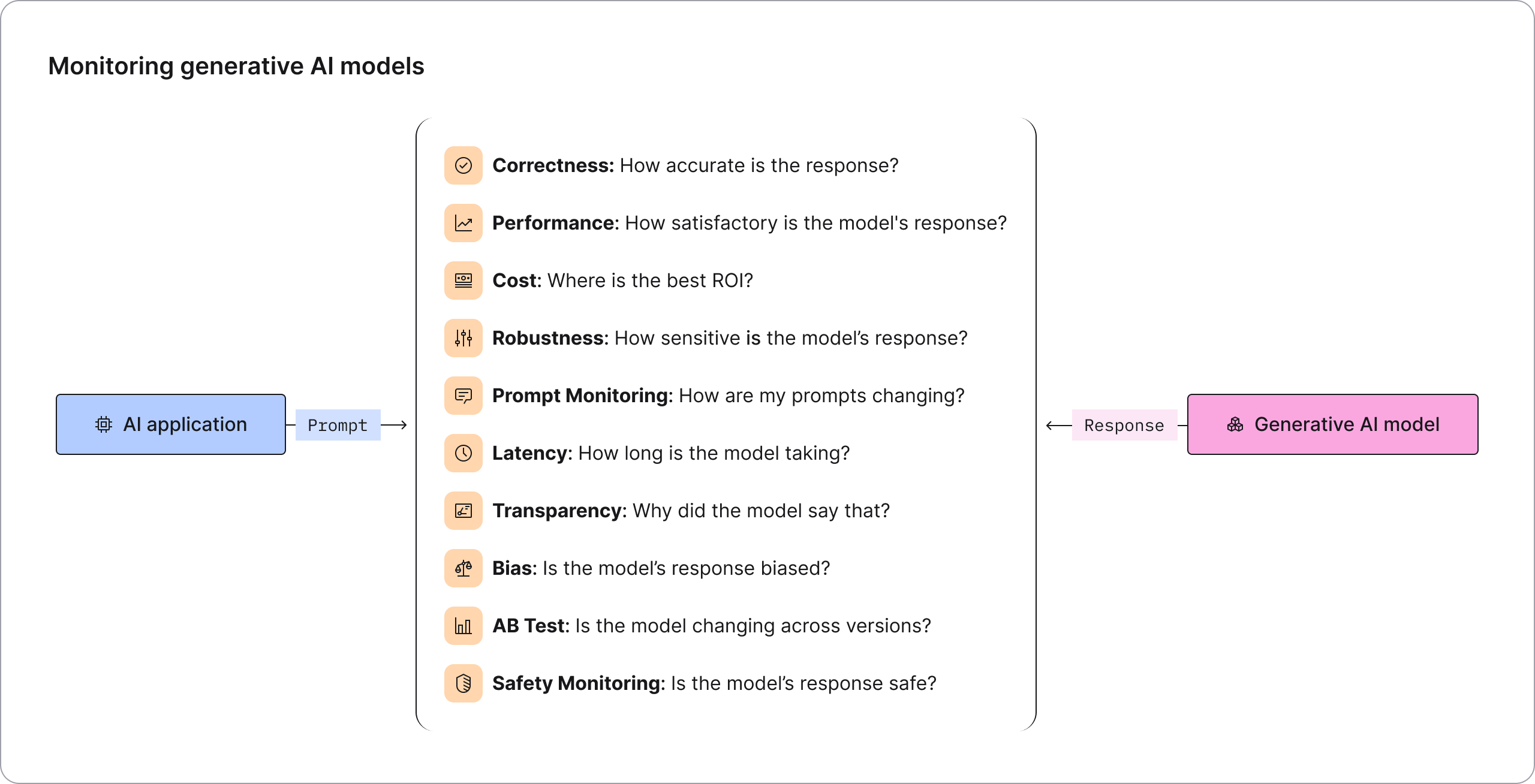Click the Prompt Monitoring chat bubble icon
Viewport: 1535px width, 784px height.
[463, 396]
